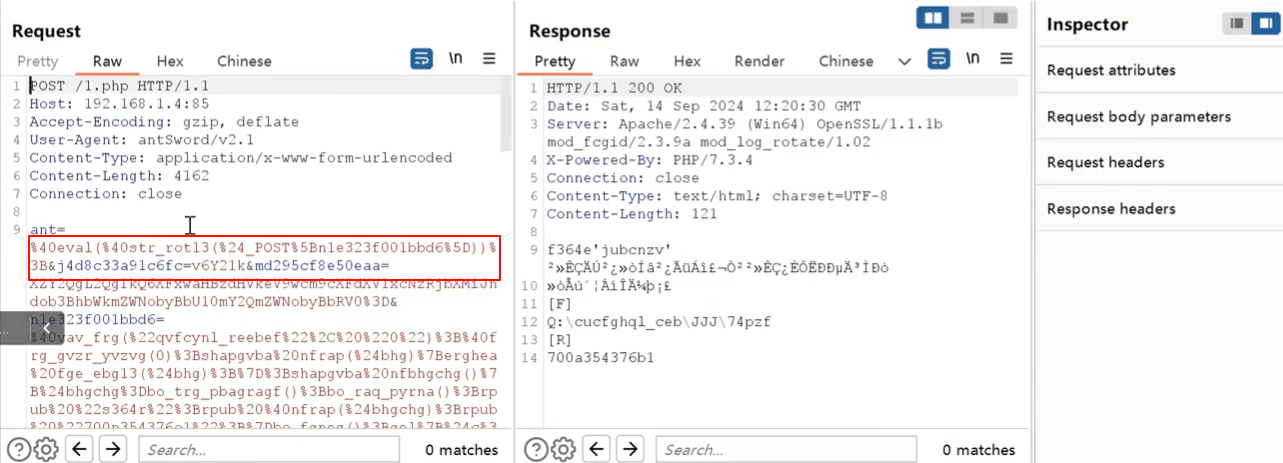
Task: Click the Request panel vertical scrollbar
Action: point(505,115)
